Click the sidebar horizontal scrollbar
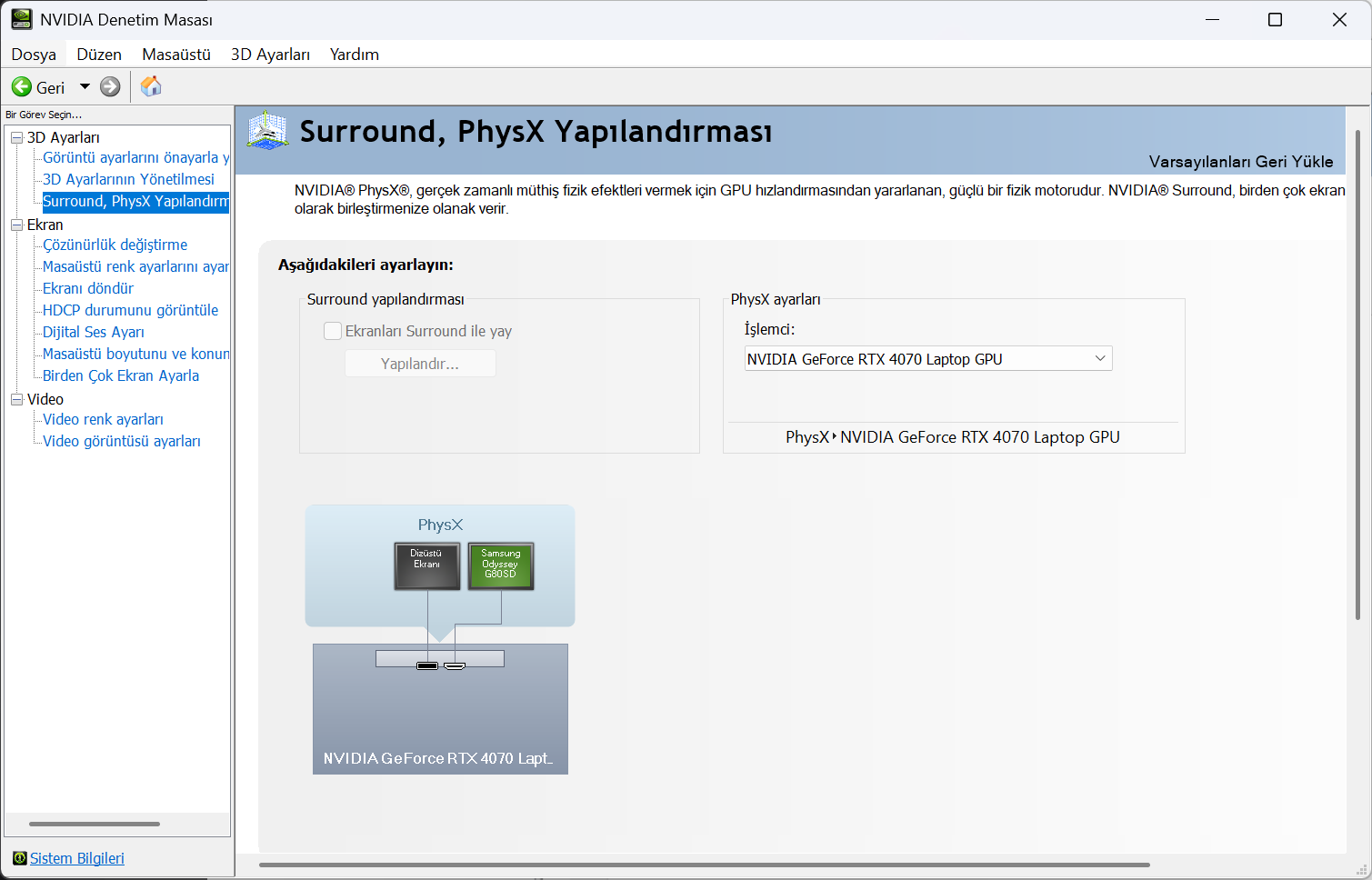The image size is (1372, 880). pos(95,825)
